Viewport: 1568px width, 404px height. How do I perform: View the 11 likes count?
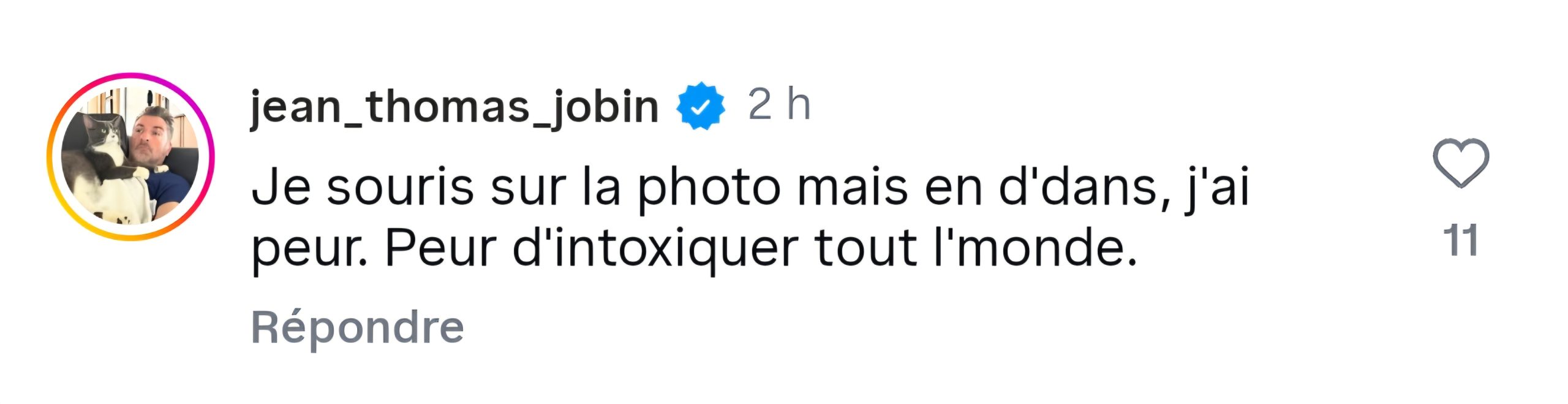click(1460, 240)
